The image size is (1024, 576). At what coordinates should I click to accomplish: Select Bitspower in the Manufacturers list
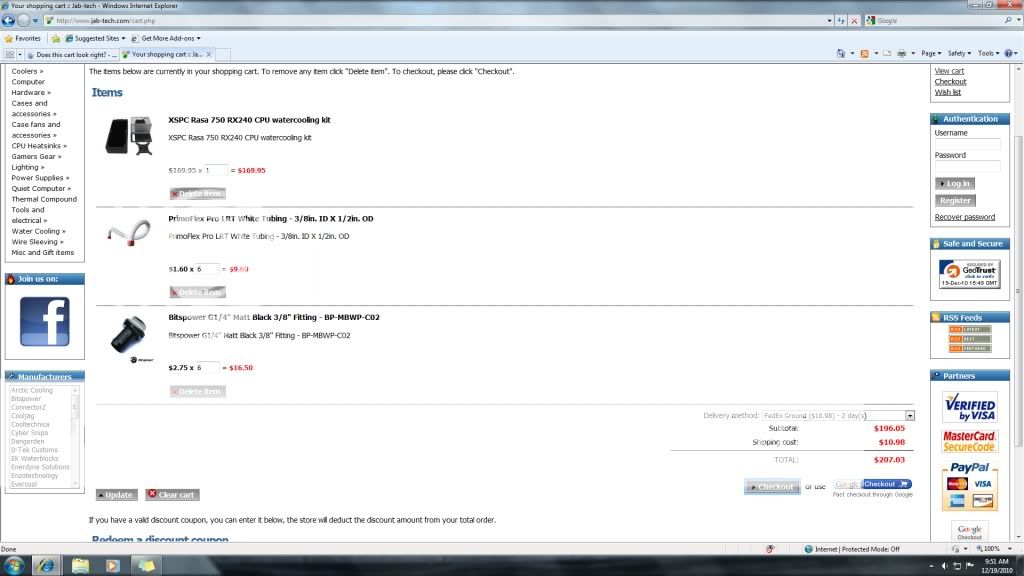[x=26, y=398]
